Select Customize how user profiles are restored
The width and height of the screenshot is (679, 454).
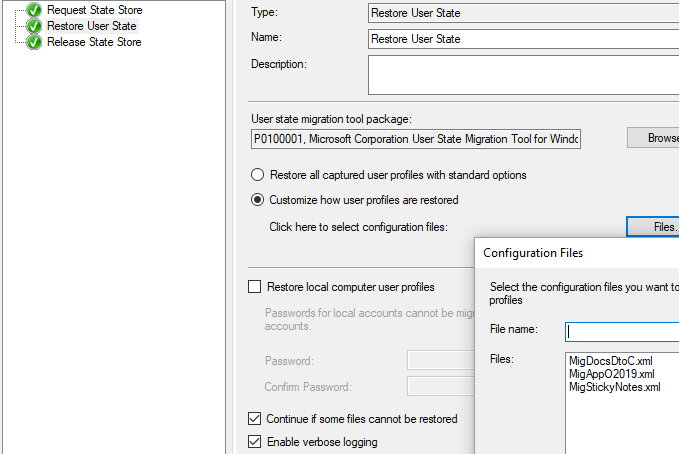(x=258, y=200)
